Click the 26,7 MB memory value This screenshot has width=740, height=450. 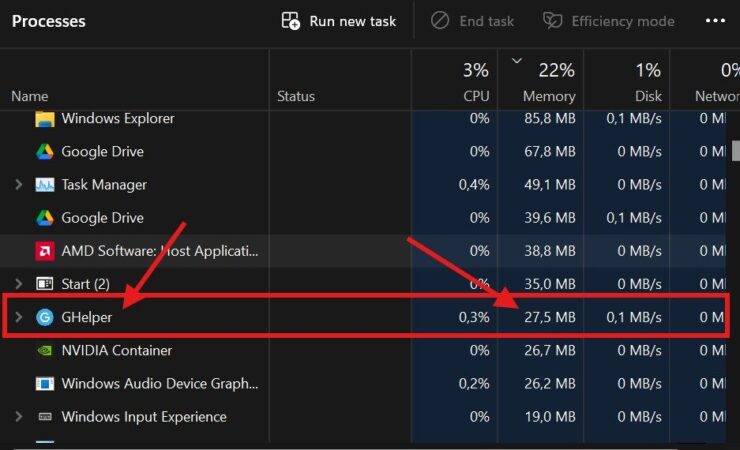point(550,350)
